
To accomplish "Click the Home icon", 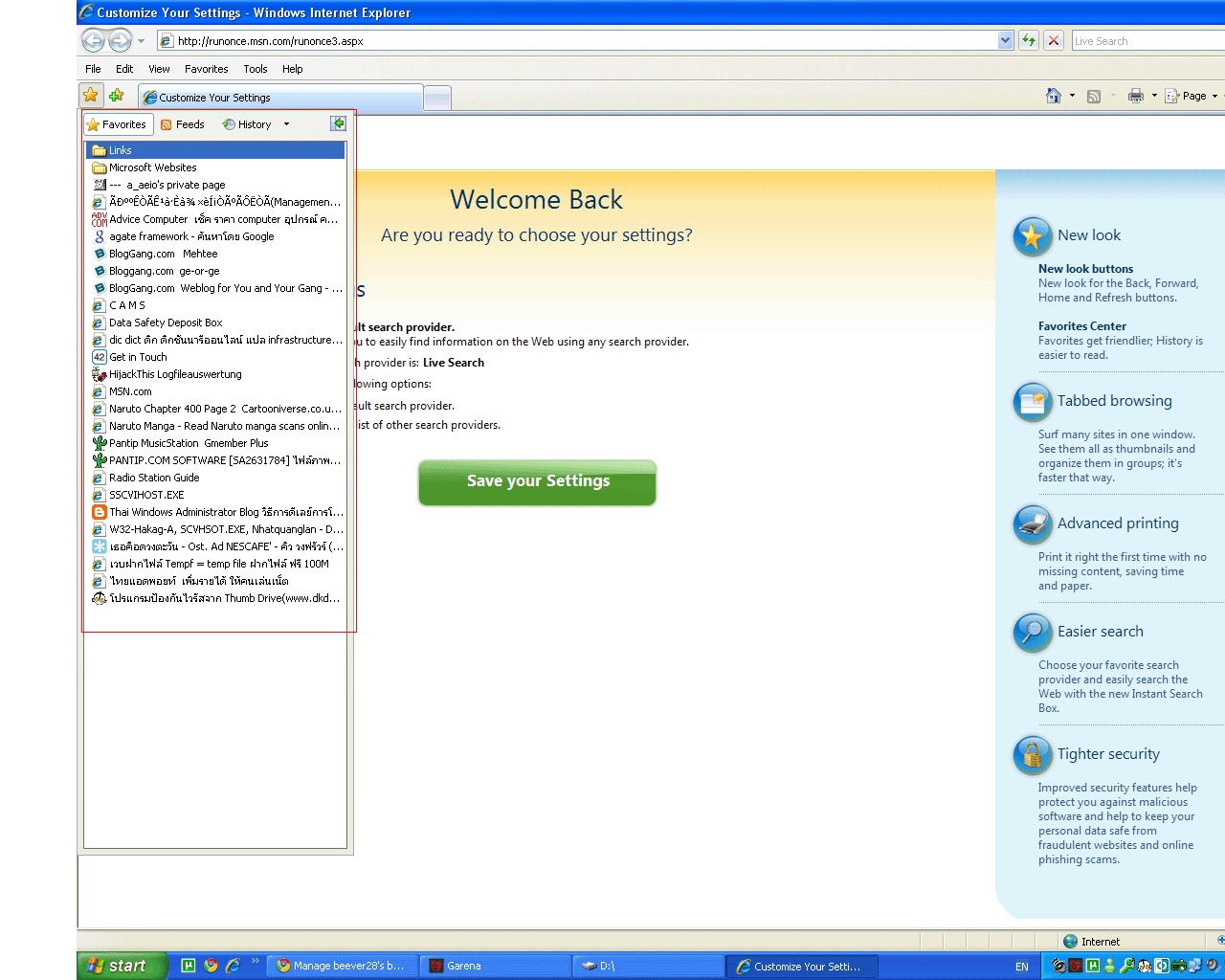I will (1054, 96).
